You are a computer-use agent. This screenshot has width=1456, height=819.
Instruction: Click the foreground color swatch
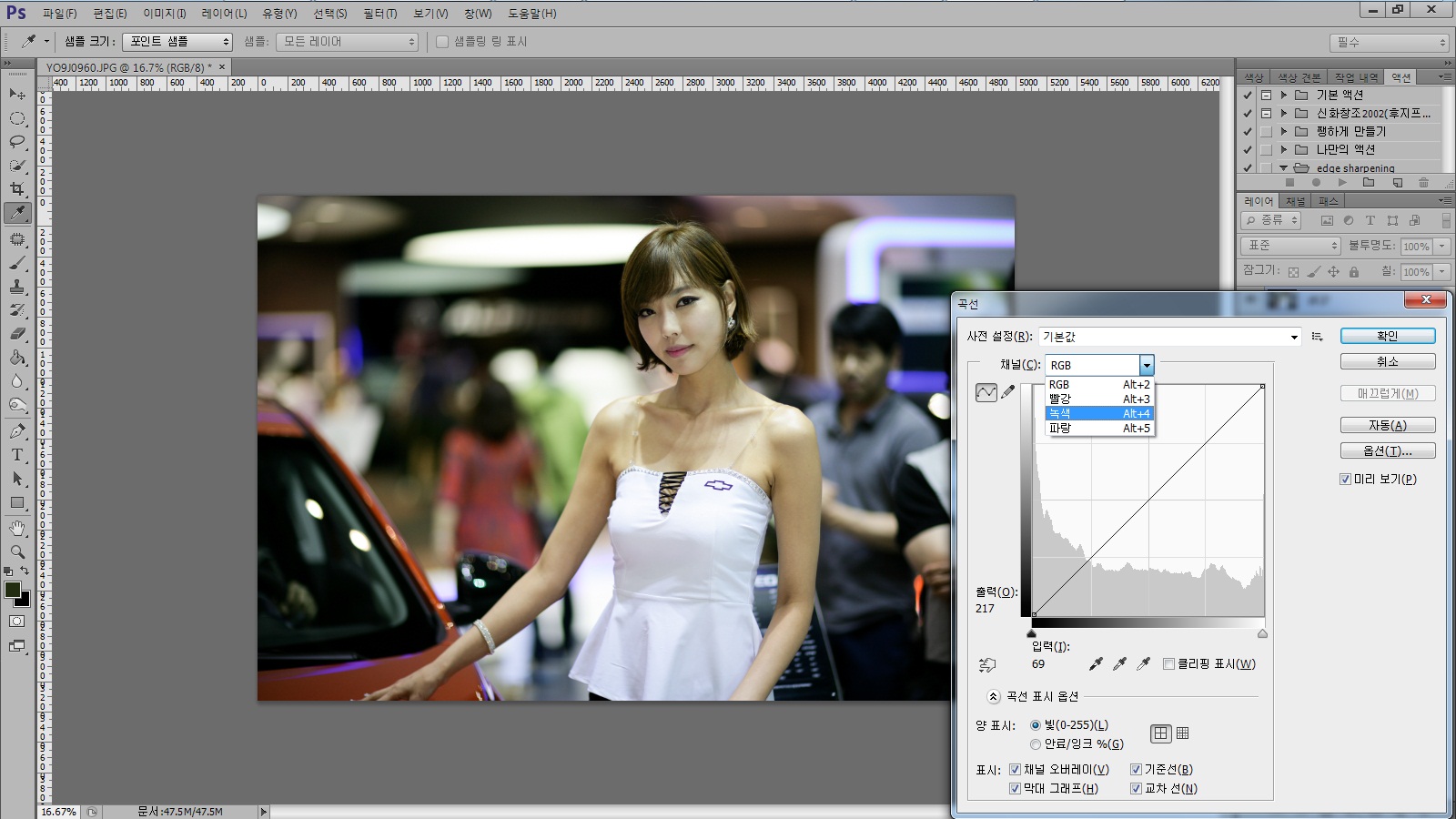click(13, 591)
